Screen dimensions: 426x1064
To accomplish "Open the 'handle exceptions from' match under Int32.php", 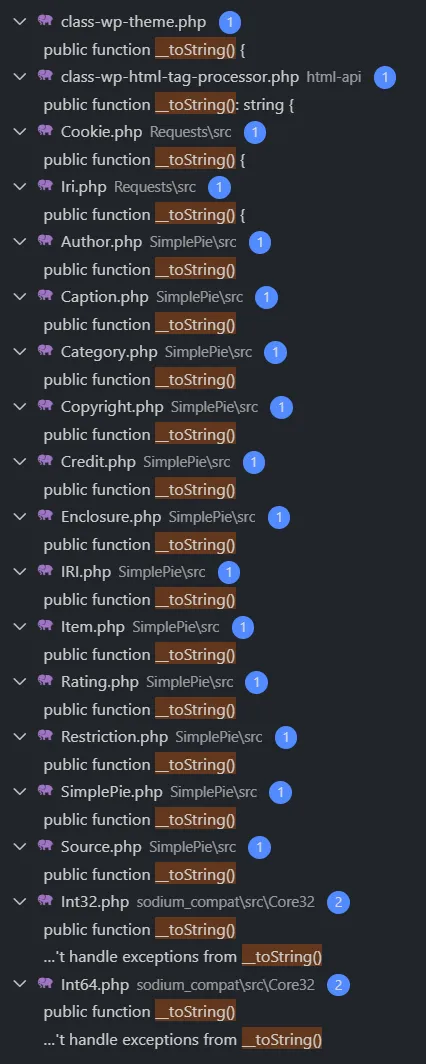I will pos(182,957).
